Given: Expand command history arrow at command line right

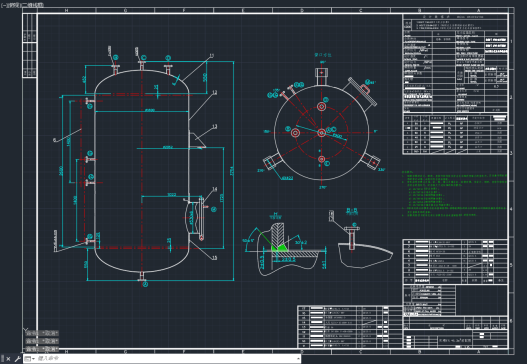Looking at the screenshot, I should [x=298, y=359].
